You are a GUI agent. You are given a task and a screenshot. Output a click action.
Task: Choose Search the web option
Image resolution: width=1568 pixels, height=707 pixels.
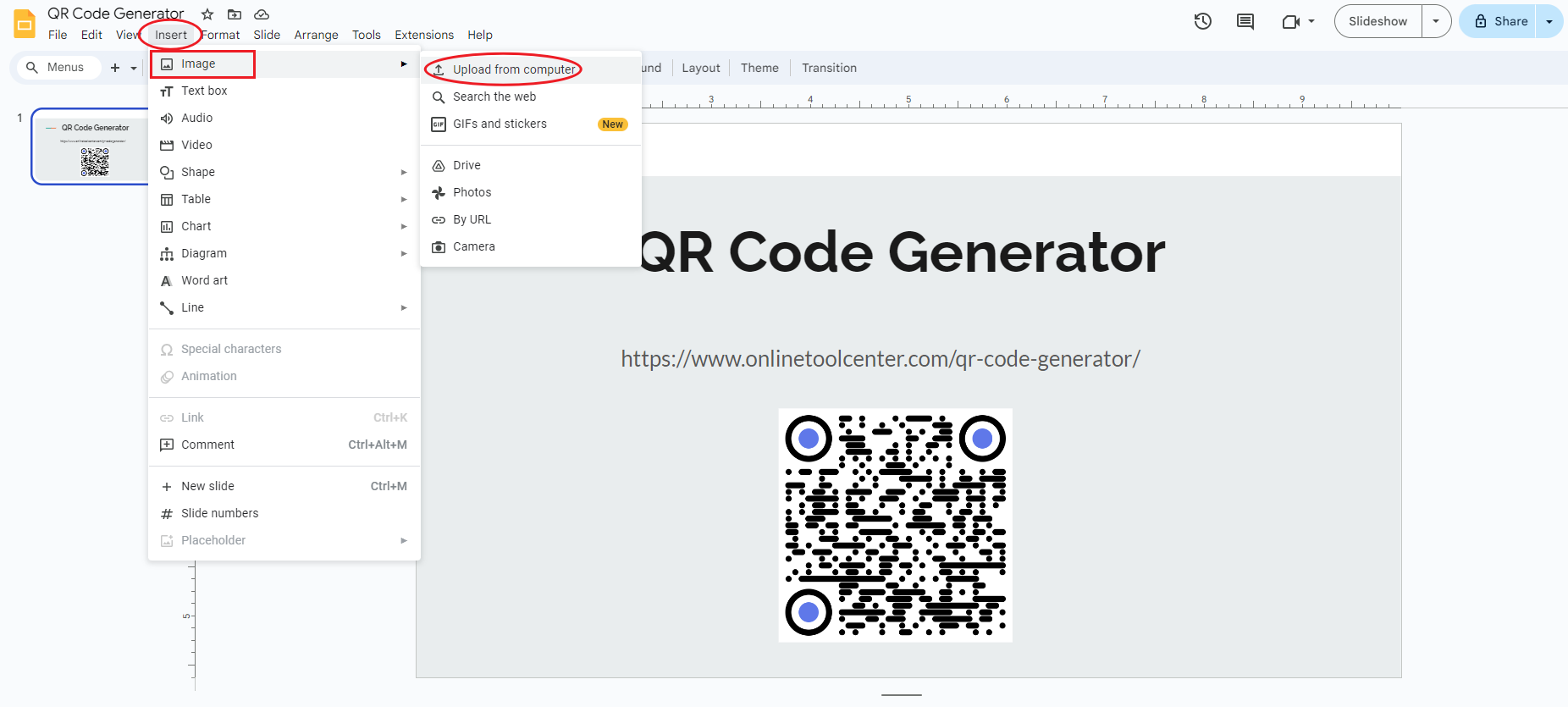pos(531,97)
